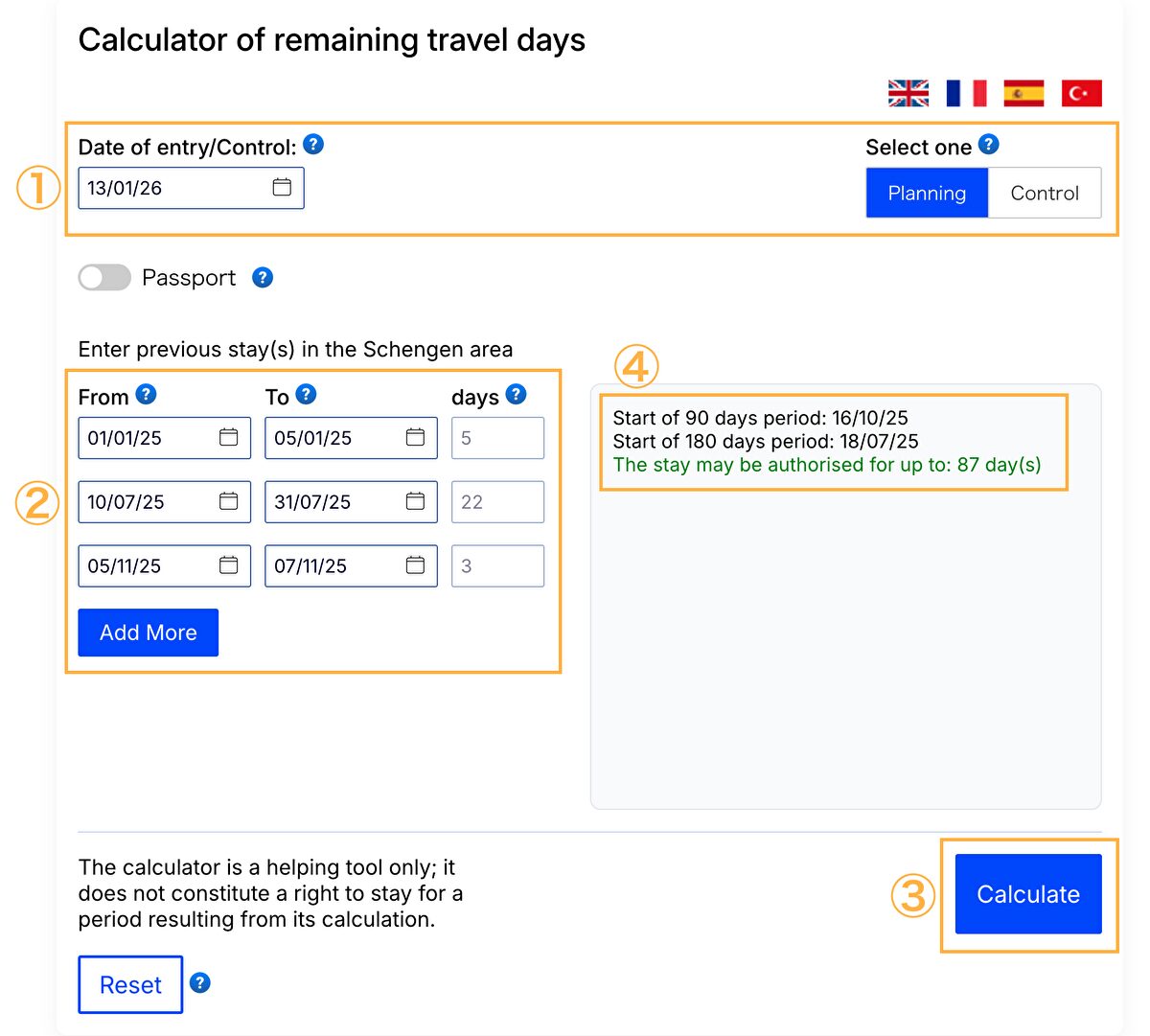Open calendar picker in the 31/07/25 To field
Image resolution: width=1150 pixels, height=1036 pixels.
pyautogui.click(x=415, y=501)
